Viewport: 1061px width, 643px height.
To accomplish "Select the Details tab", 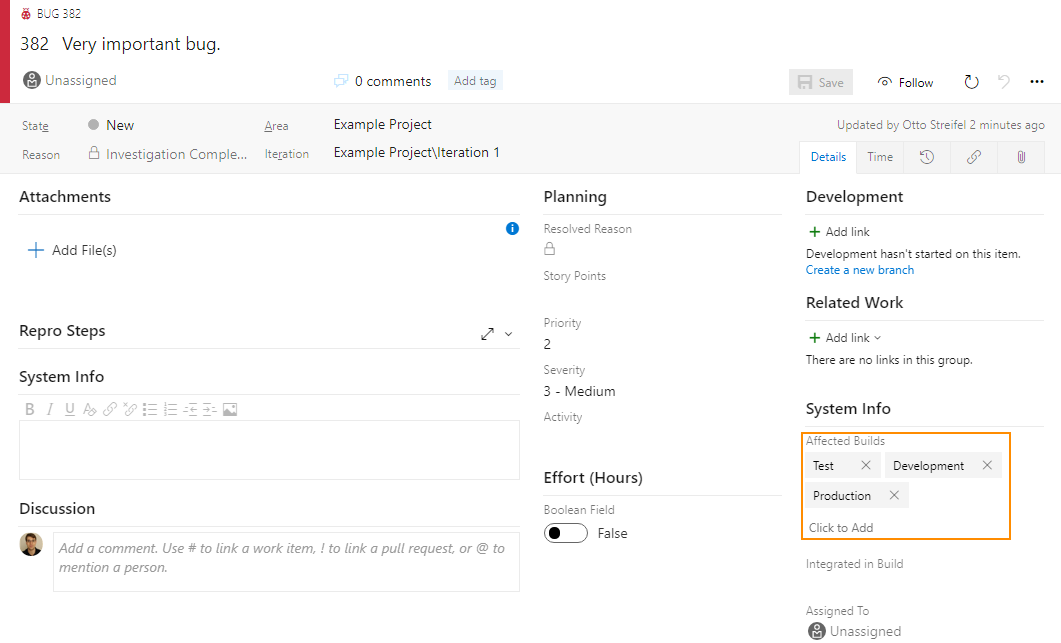I will (828, 157).
